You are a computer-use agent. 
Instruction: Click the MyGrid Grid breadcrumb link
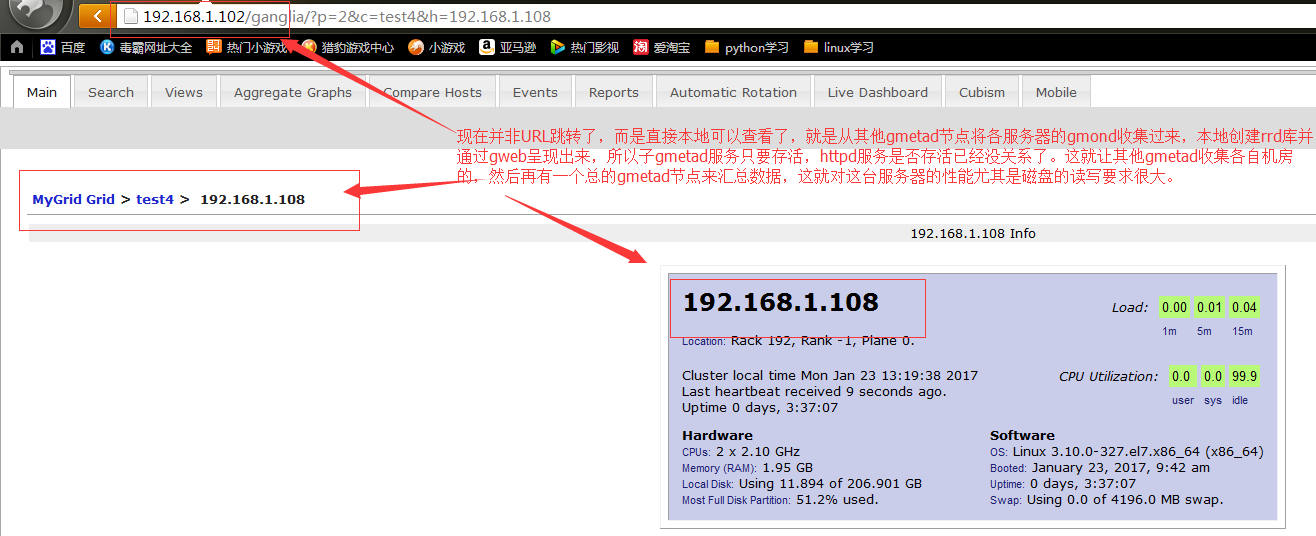click(73, 199)
